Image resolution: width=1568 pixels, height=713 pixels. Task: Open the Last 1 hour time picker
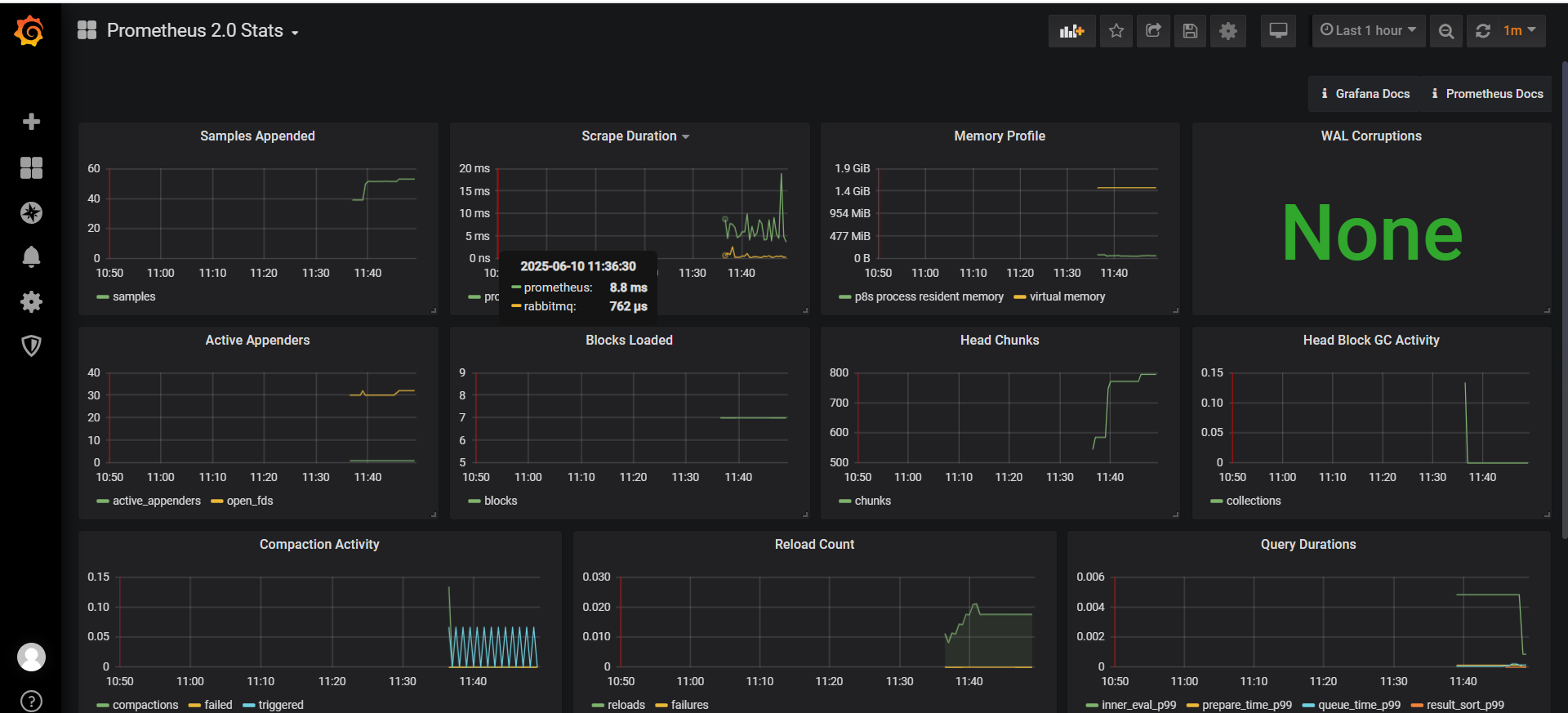click(x=1369, y=31)
